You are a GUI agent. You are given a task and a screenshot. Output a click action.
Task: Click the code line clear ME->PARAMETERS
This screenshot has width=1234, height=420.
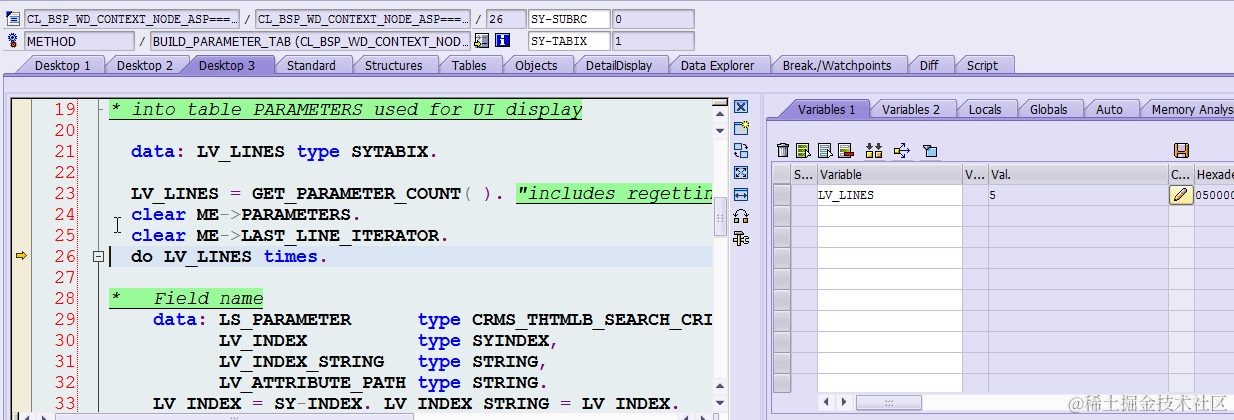click(245, 214)
